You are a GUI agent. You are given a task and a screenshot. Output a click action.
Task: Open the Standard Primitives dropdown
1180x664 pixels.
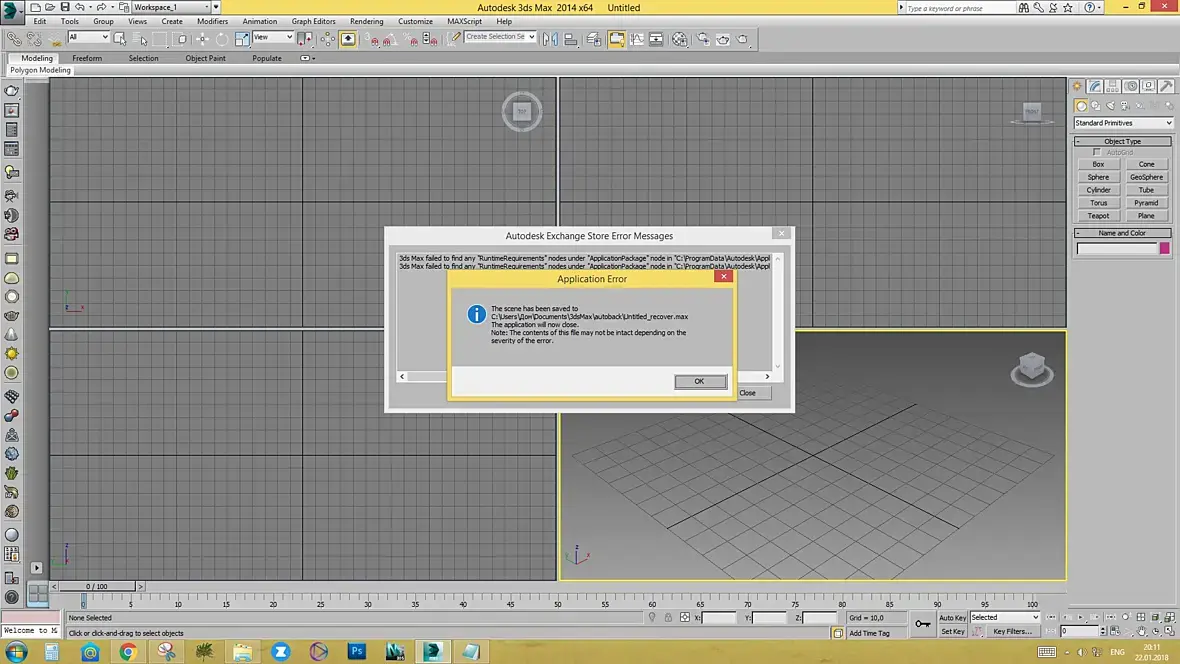[1123, 123]
